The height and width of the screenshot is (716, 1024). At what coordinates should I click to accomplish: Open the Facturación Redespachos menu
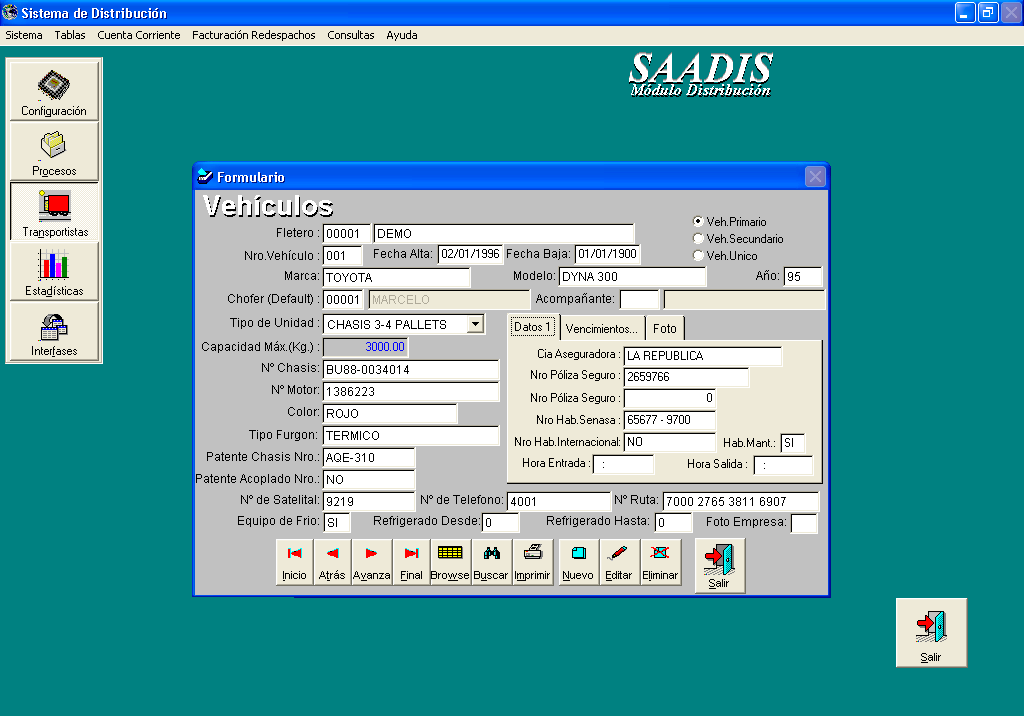point(253,35)
